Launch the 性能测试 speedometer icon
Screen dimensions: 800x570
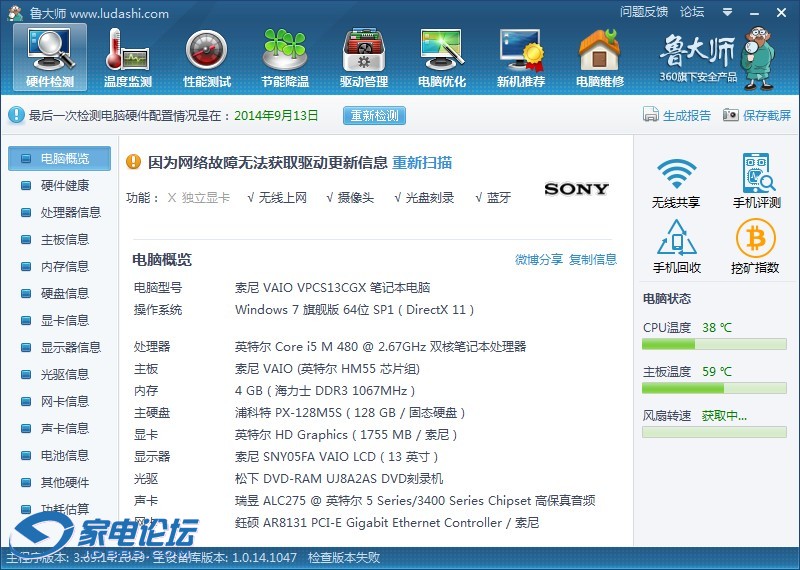click(x=207, y=57)
